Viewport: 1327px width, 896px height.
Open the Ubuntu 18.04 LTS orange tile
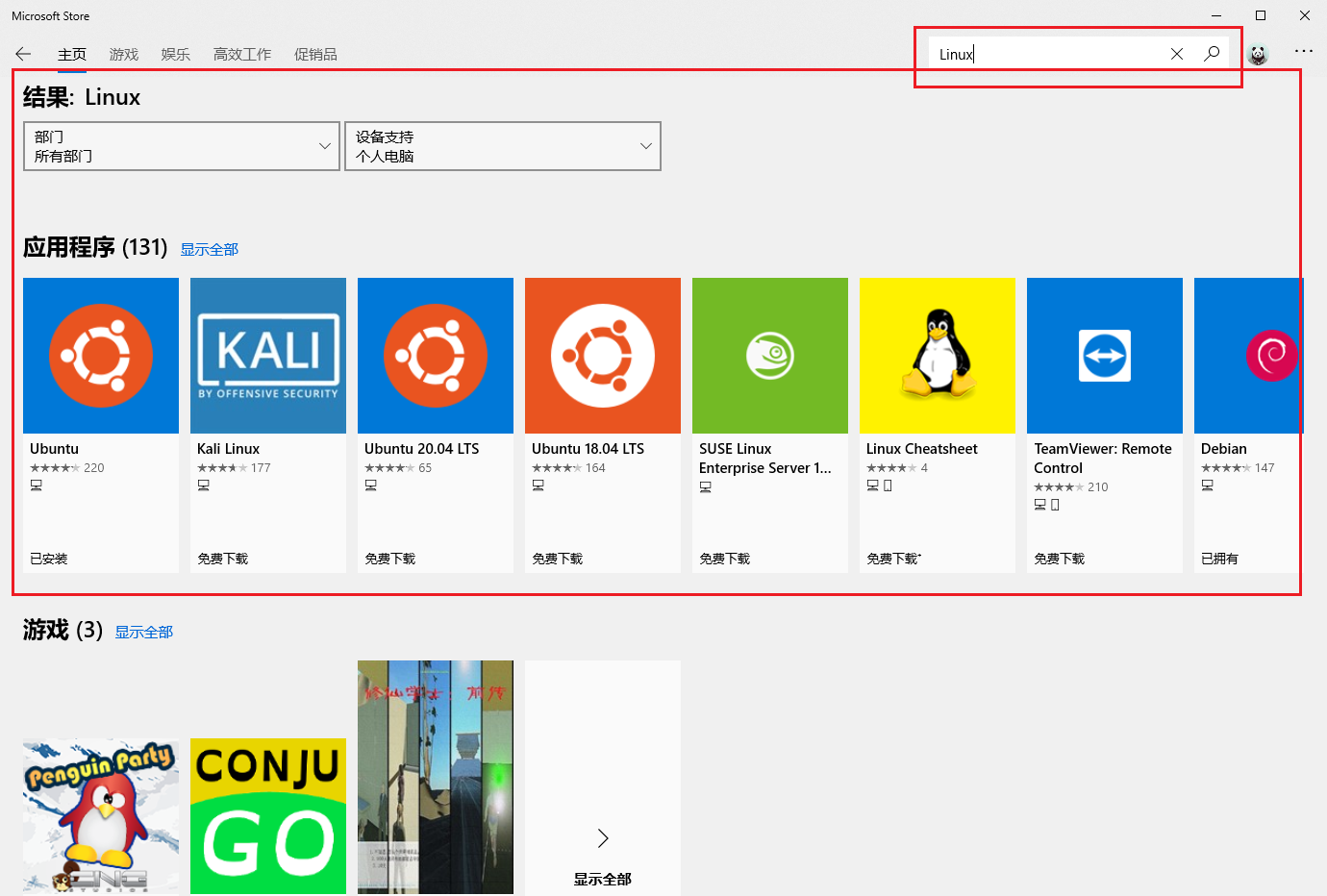click(603, 356)
